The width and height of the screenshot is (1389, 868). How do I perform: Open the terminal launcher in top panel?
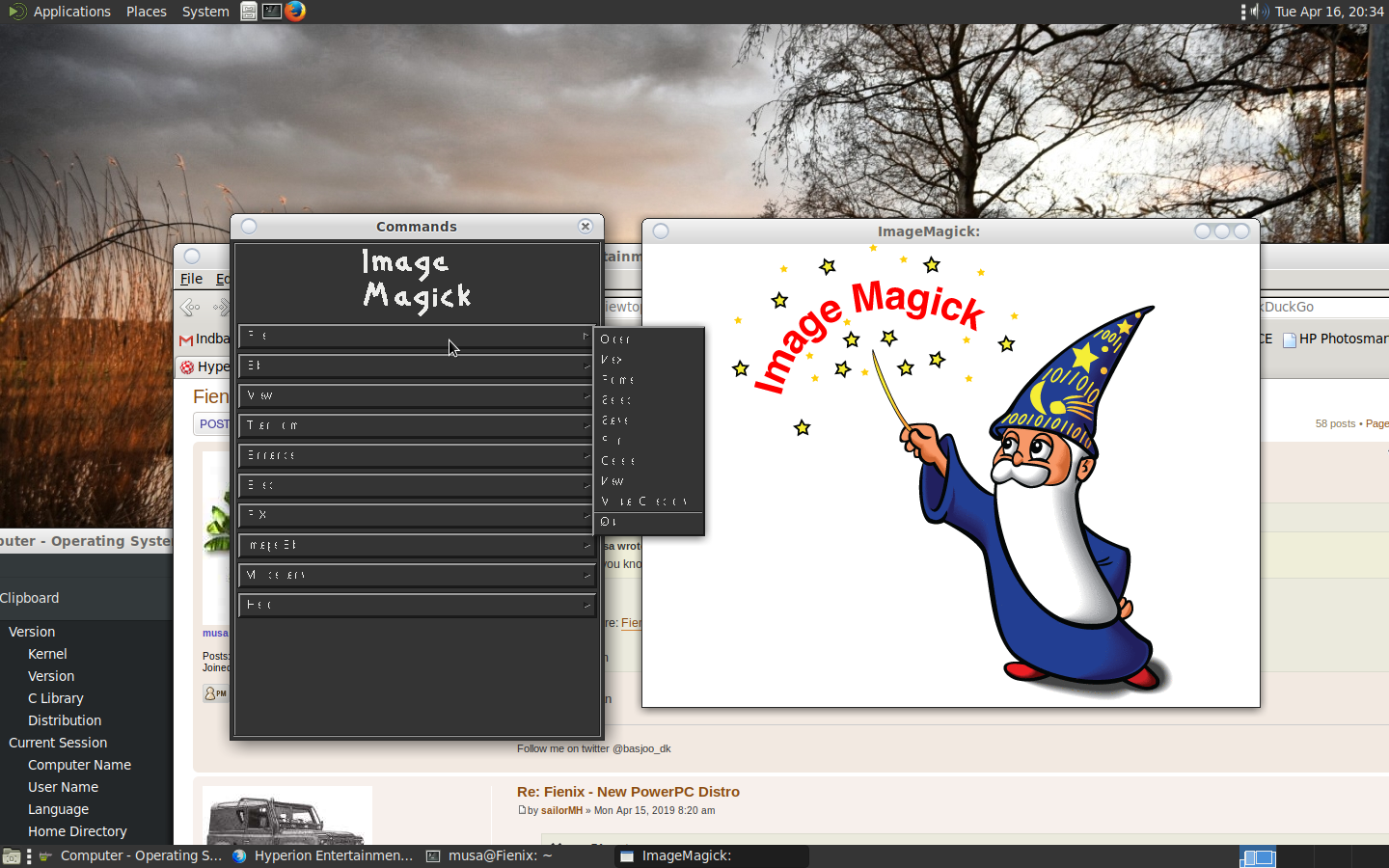tap(272, 12)
